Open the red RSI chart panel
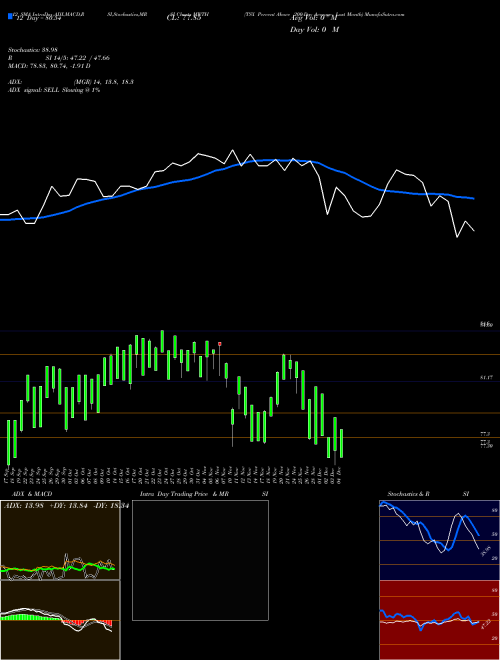 [x=439, y=620]
